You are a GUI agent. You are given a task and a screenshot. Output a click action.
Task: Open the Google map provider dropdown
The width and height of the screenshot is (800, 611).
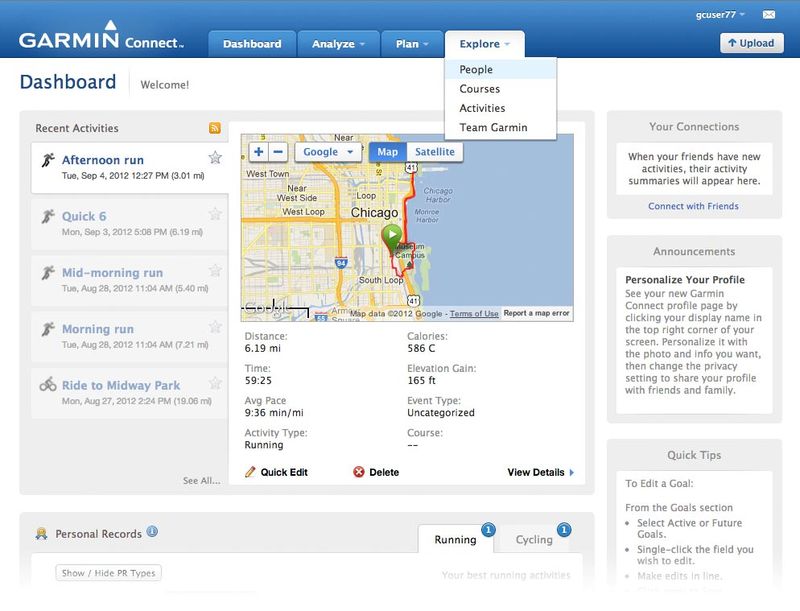(x=328, y=151)
